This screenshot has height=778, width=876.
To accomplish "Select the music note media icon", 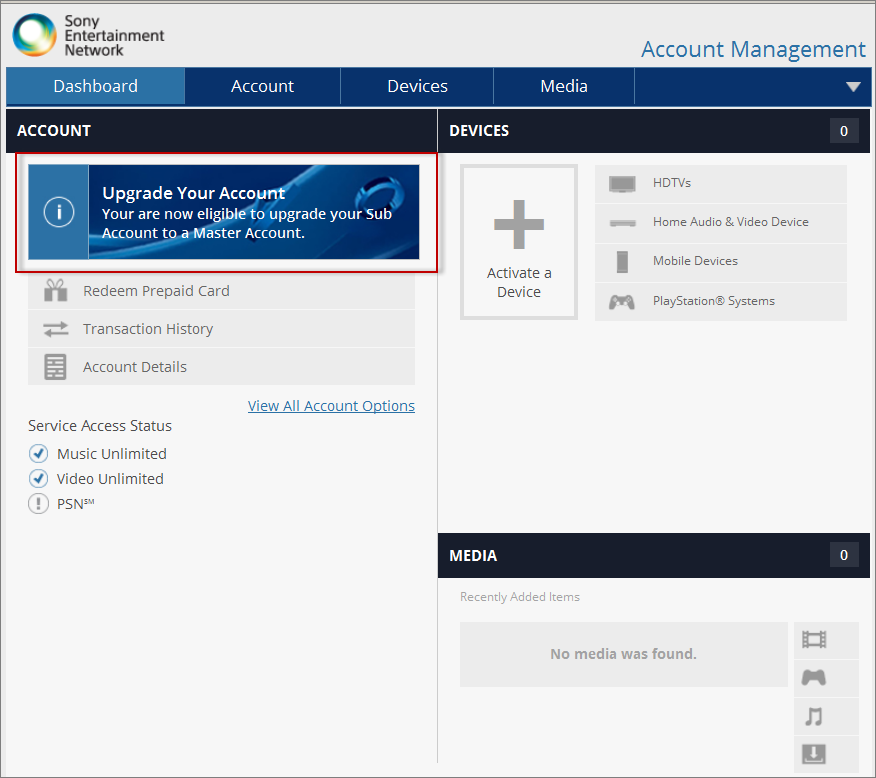I will tap(814, 716).
